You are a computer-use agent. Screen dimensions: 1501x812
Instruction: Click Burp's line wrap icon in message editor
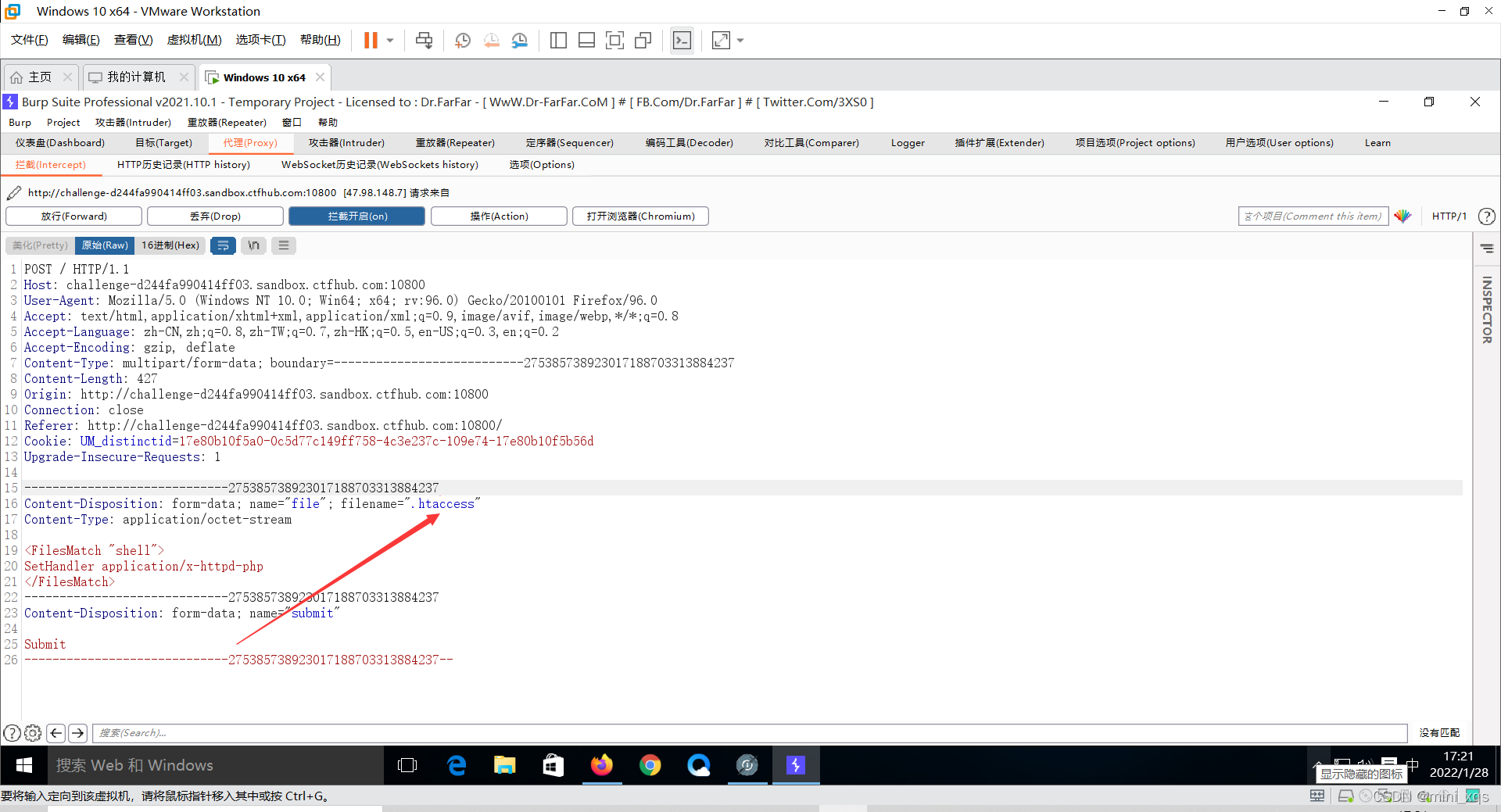point(224,245)
